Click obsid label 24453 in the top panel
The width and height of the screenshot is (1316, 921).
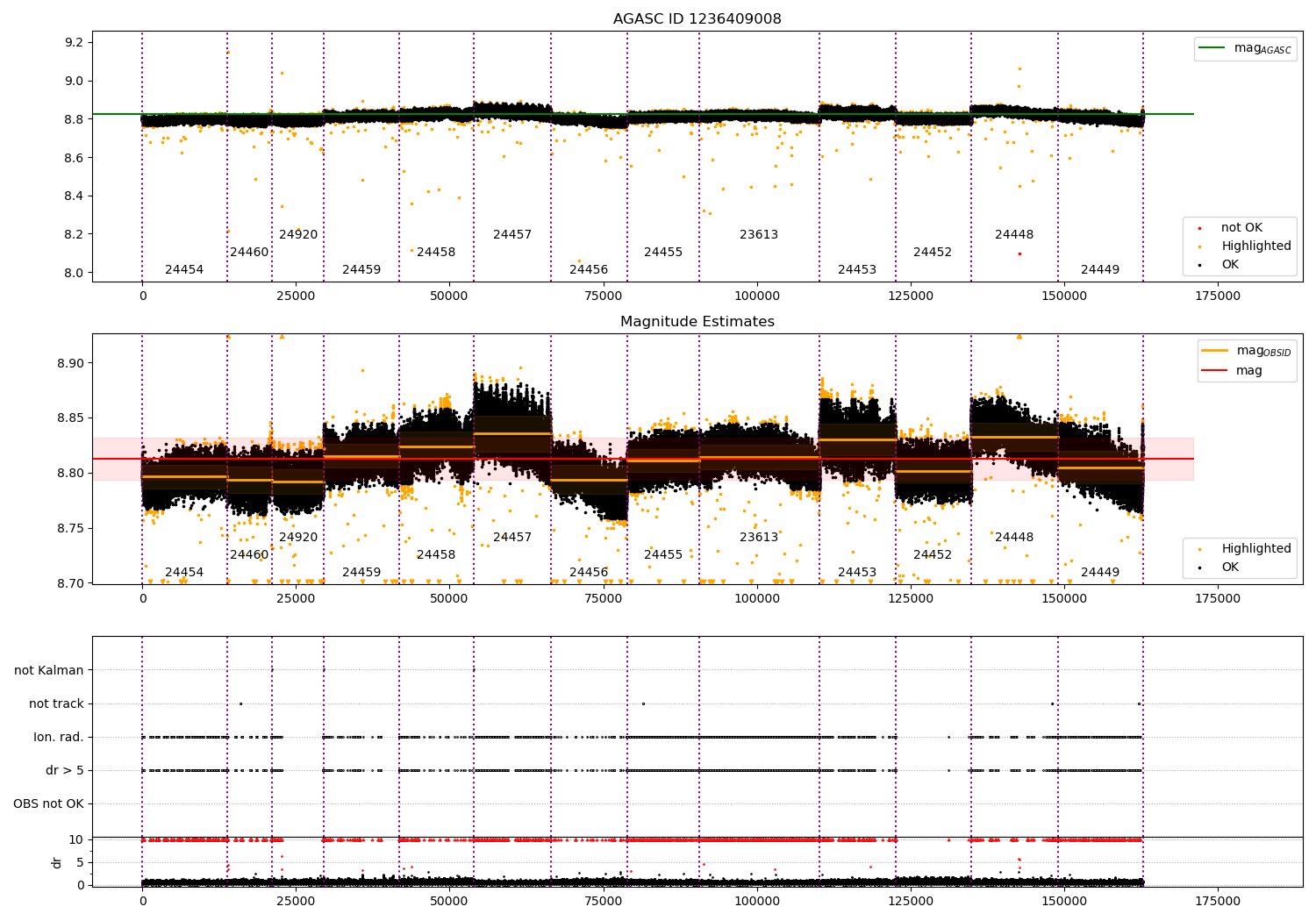(x=857, y=270)
